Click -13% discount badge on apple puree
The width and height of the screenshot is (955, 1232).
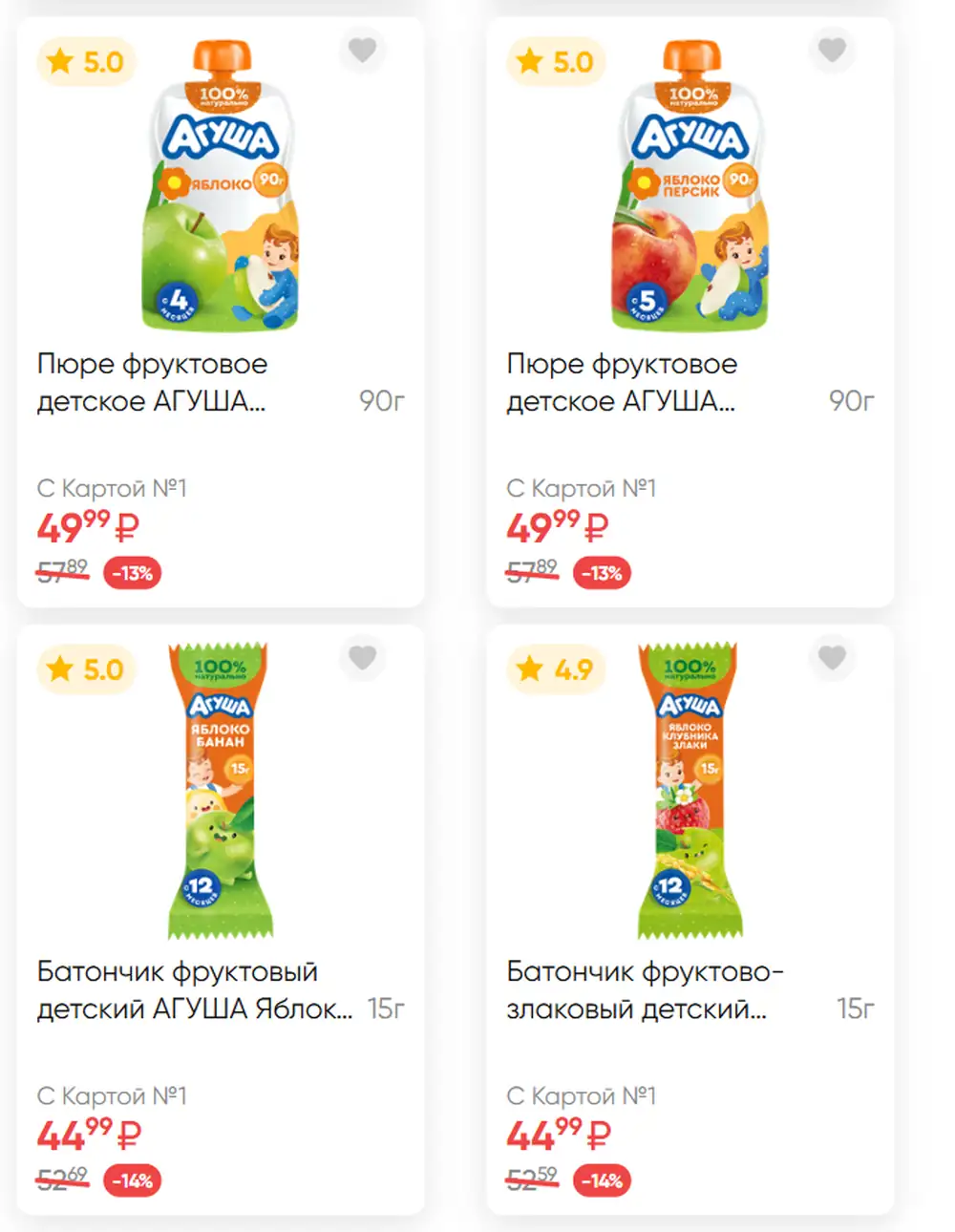point(133,573)
